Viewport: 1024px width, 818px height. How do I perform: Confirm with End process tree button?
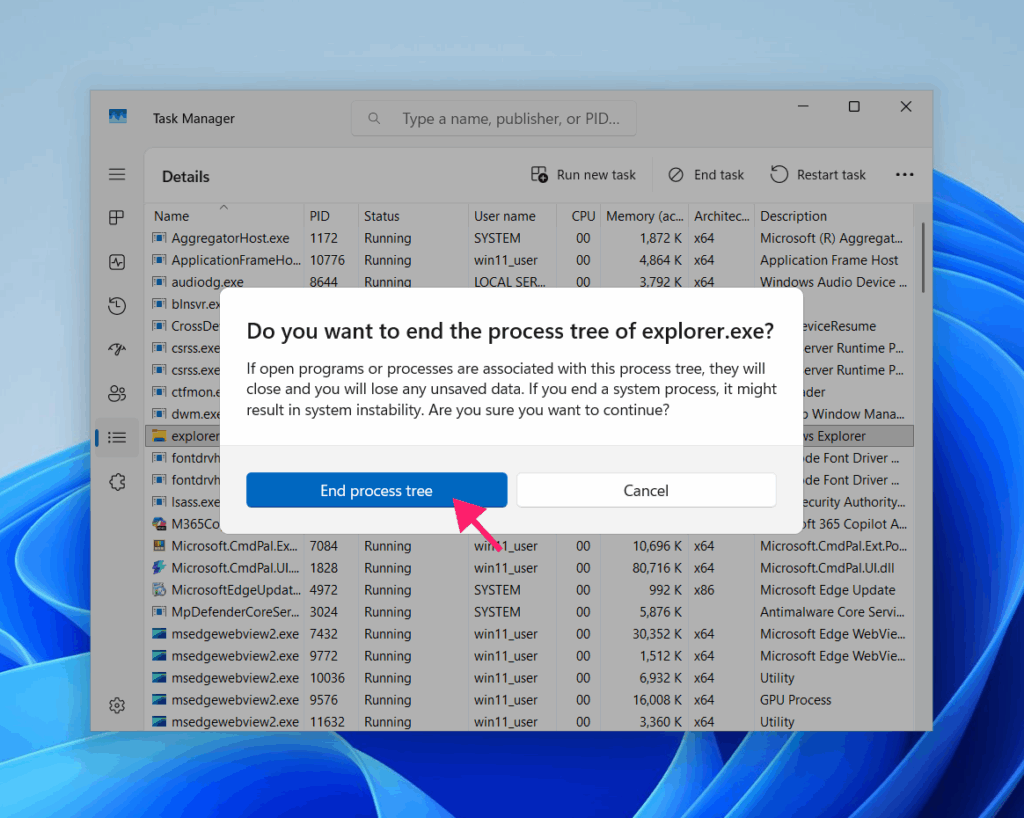click(376, 490)
